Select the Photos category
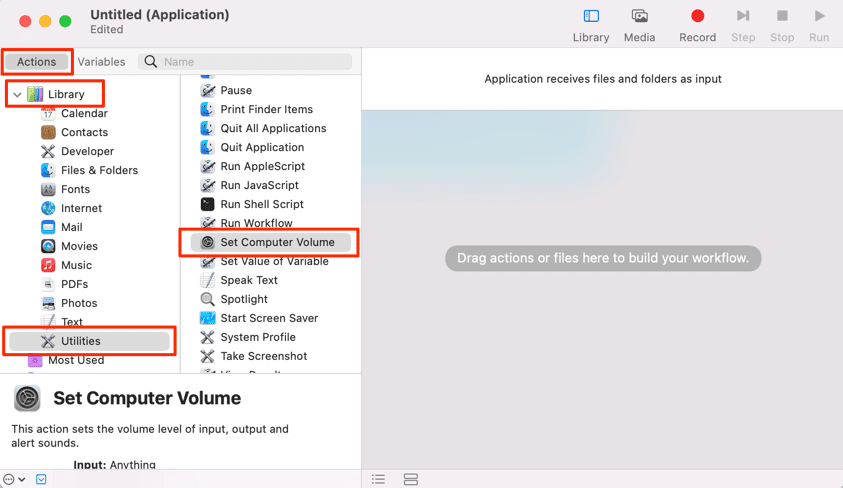 69,303
